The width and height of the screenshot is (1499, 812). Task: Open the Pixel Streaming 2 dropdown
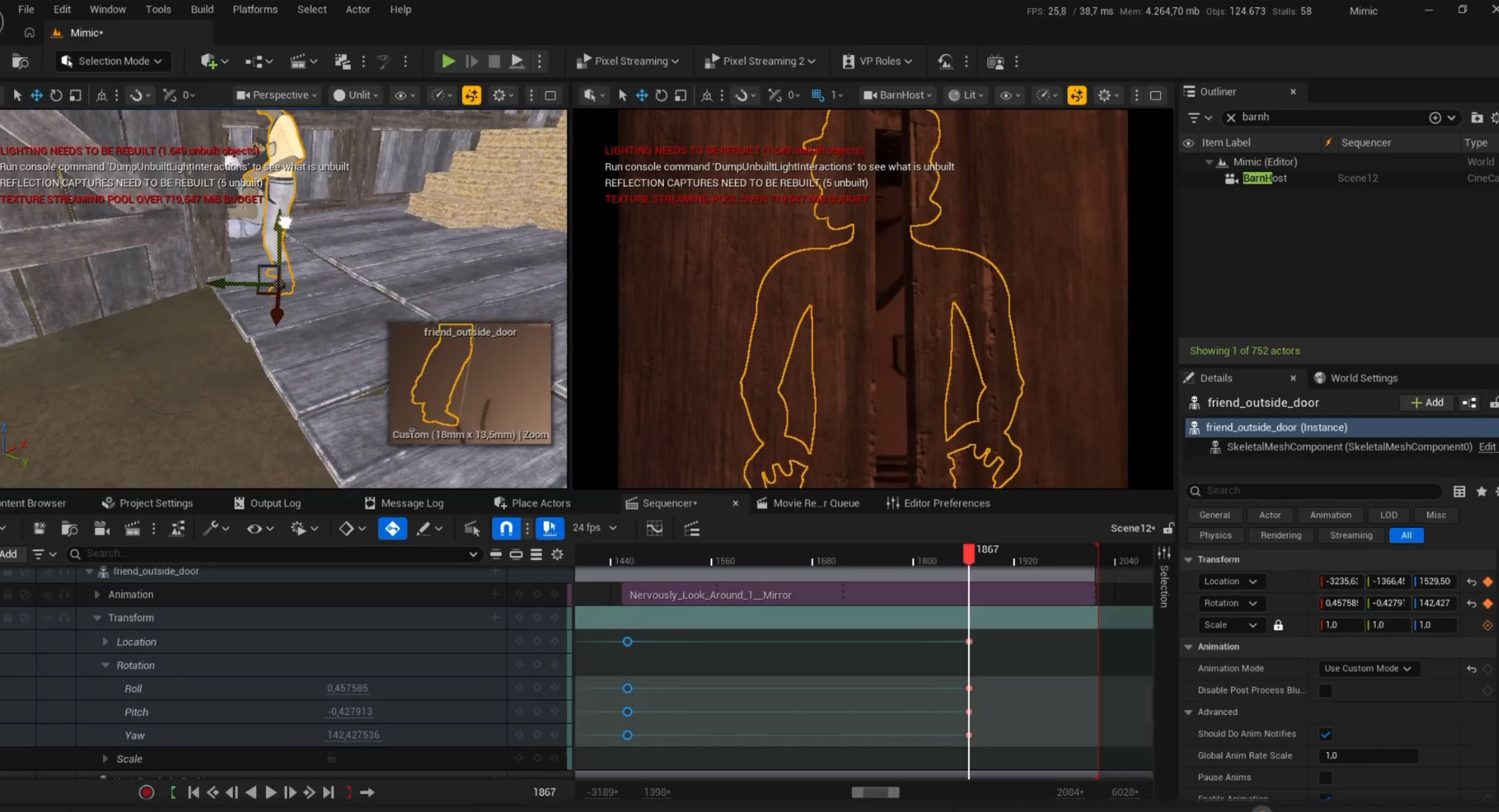pyautogui.click(x=760, y=62)
